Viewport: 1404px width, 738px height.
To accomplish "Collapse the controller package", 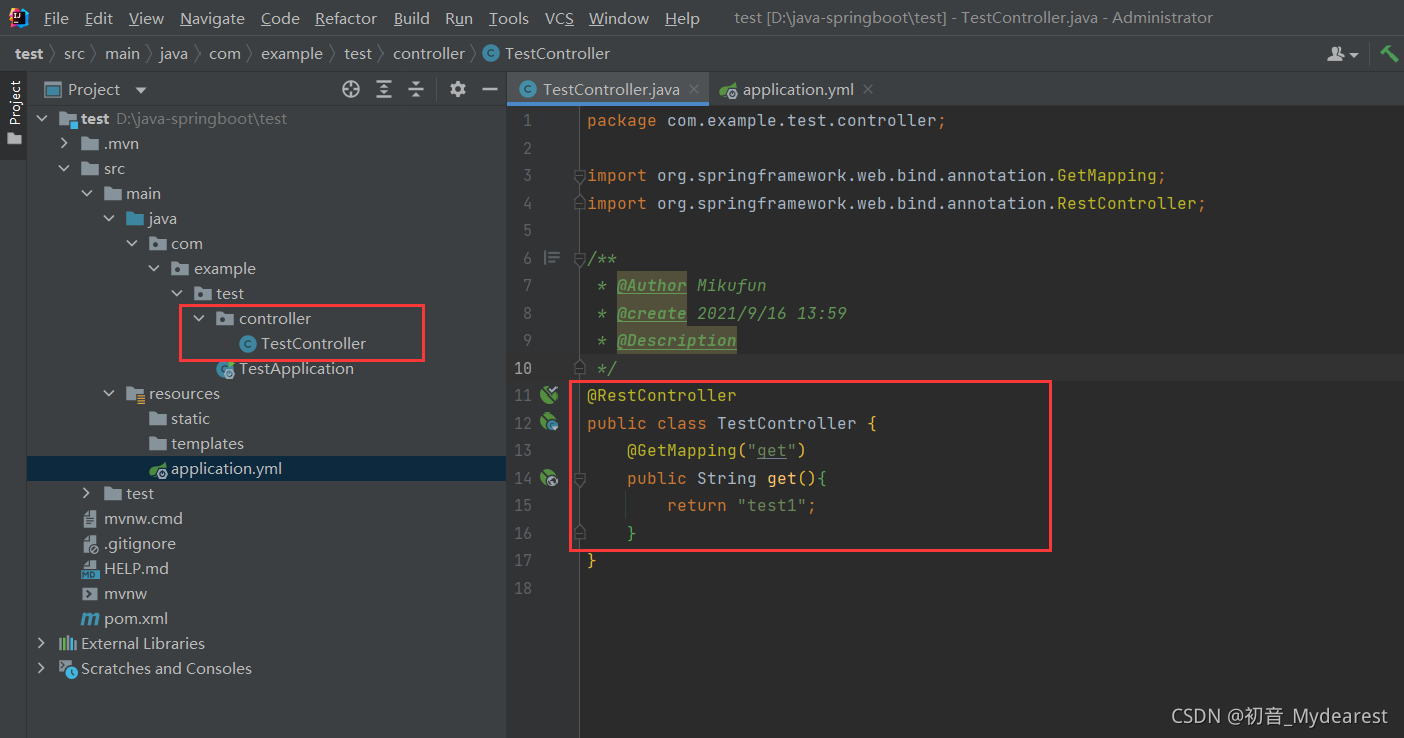I will [x=199, y=318].
